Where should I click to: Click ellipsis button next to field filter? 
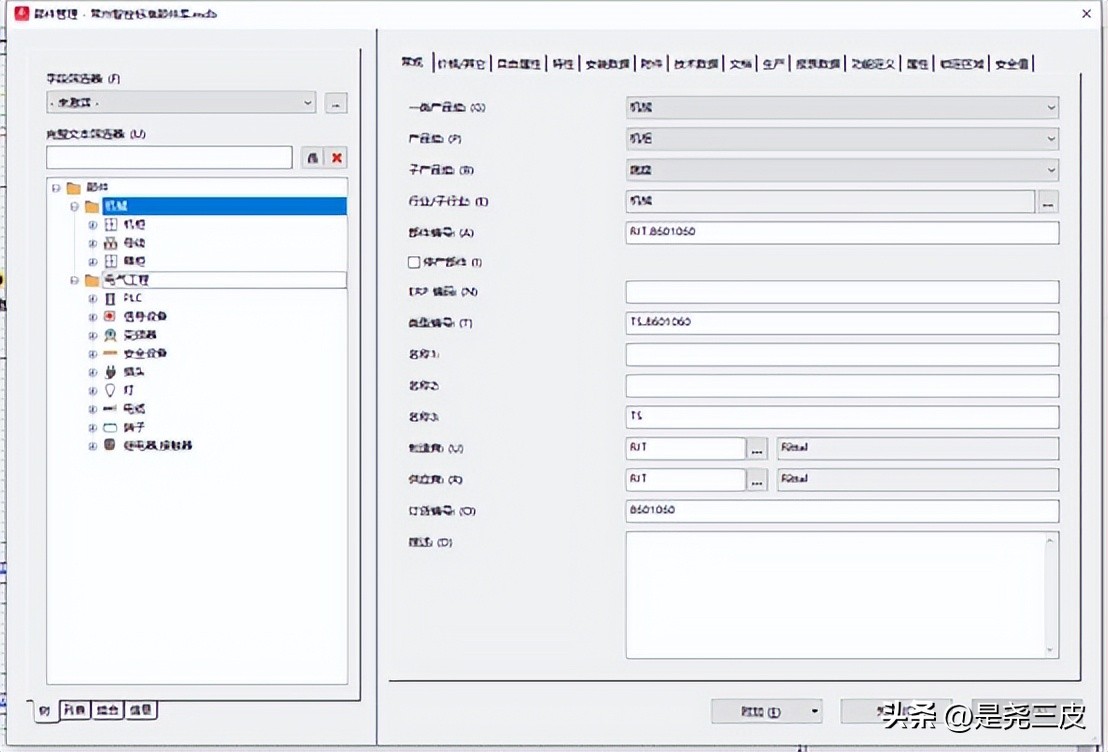tap(336, 103)
